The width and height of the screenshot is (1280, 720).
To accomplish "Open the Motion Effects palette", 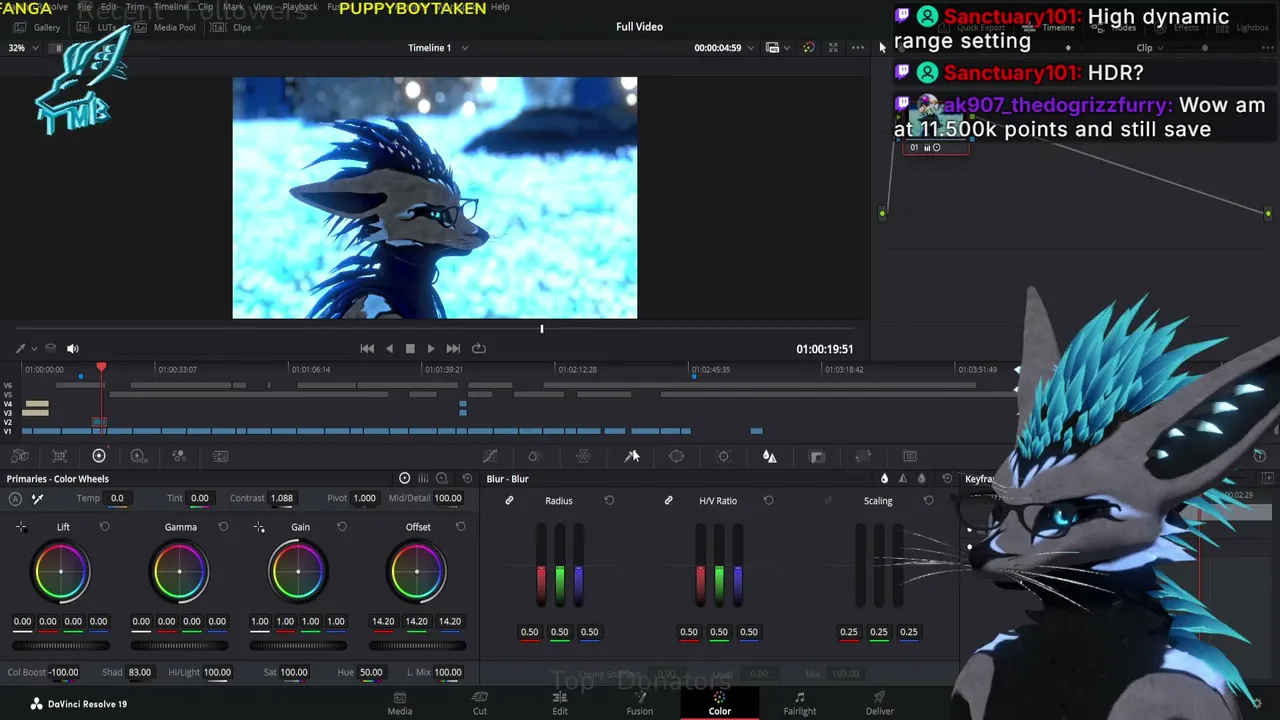I will pos(220,456).
